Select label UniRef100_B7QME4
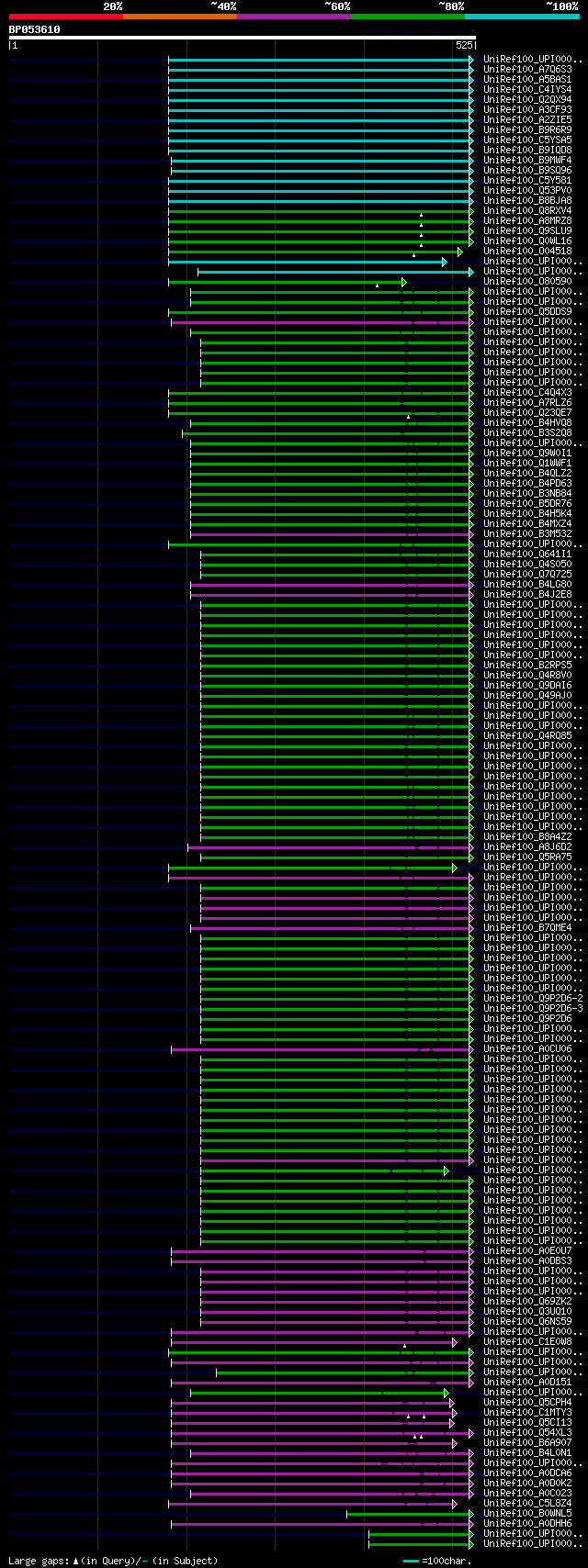 click(x=527, y=927)
